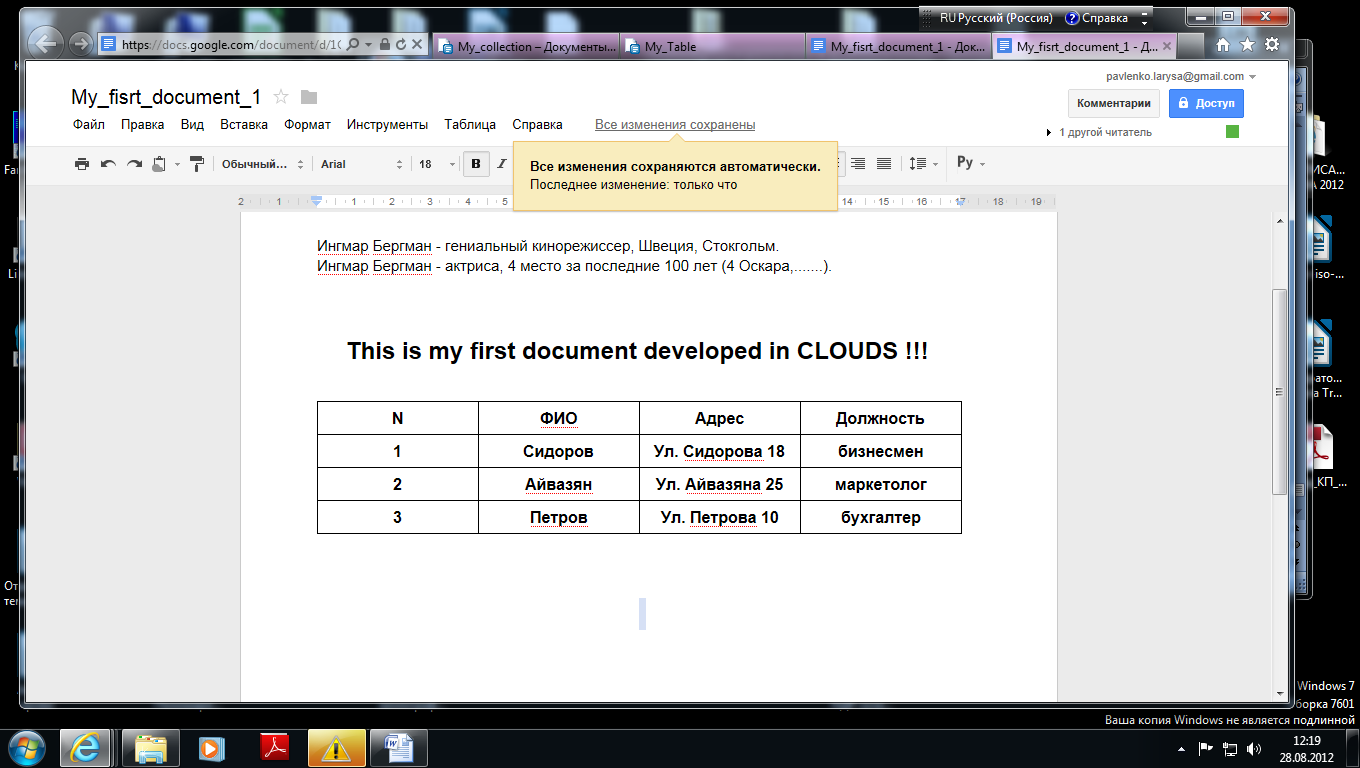Click the Справка help button in the language bar
Viewport: 1360px width, 768px height.
click(x=1097, y=18)
